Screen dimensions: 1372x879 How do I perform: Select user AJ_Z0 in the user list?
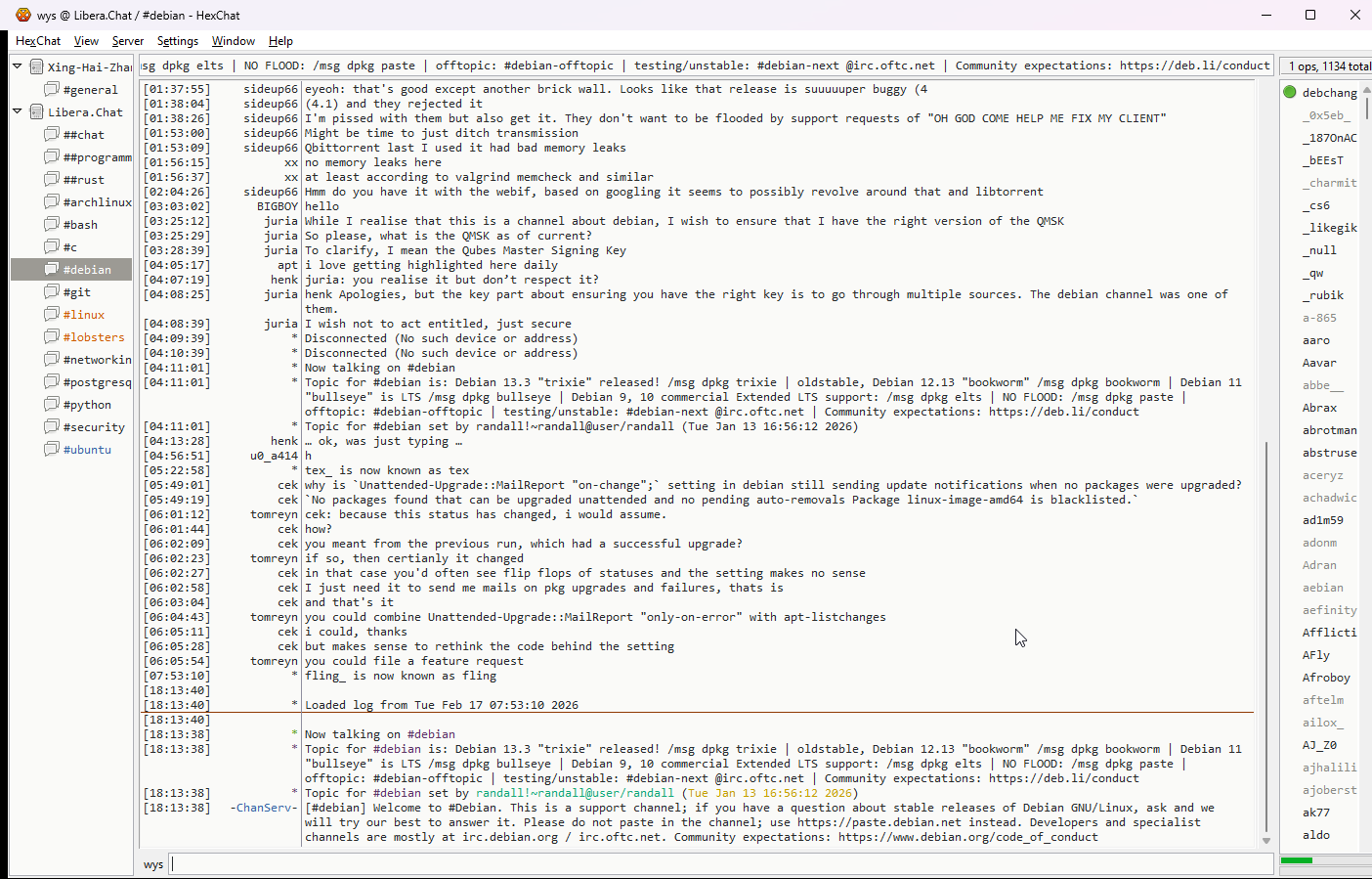(x=1318, y=745)
